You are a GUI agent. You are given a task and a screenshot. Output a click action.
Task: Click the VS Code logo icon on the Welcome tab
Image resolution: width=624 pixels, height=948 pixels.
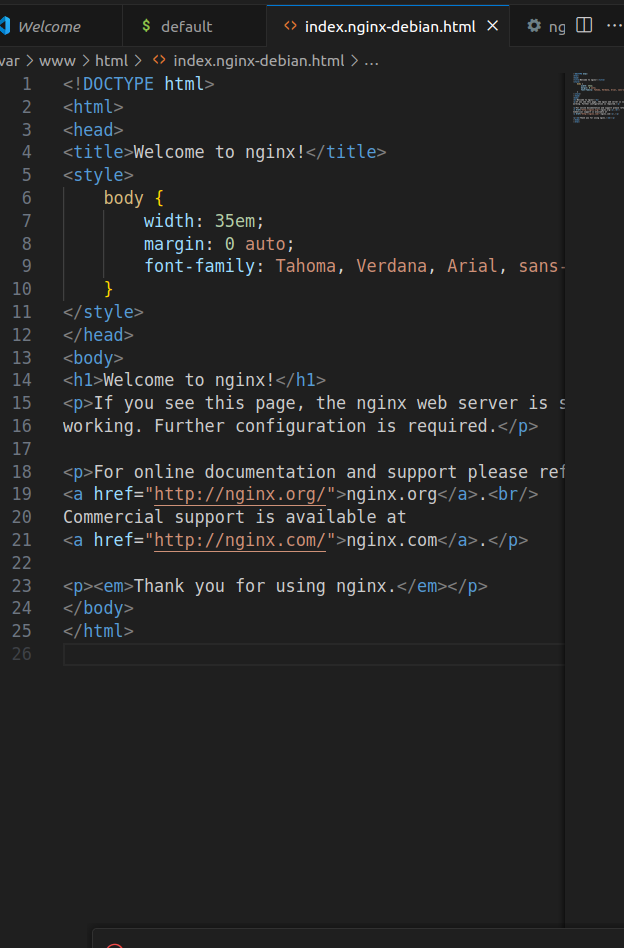[5, 26]
